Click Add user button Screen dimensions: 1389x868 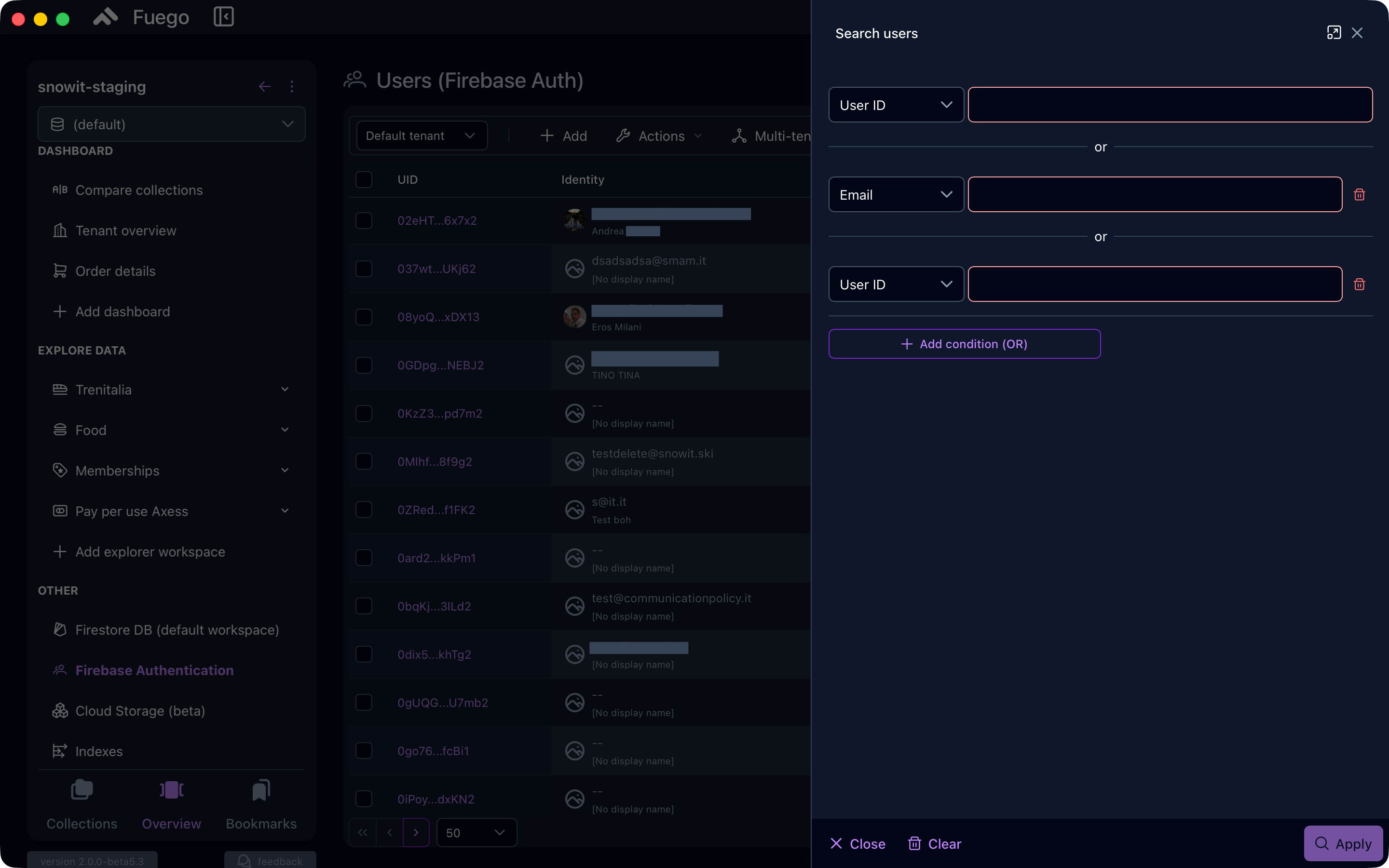[564, 136]
